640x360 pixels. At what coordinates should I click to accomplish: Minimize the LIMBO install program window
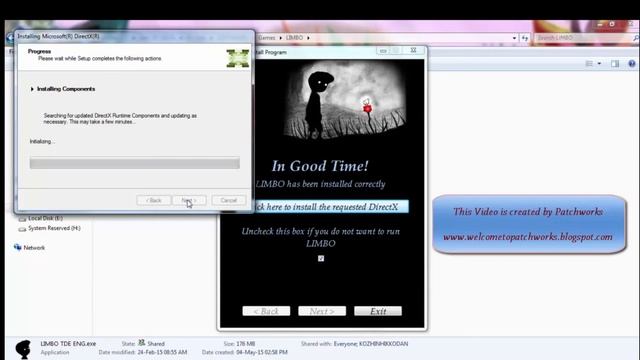(x=383, y=51)
